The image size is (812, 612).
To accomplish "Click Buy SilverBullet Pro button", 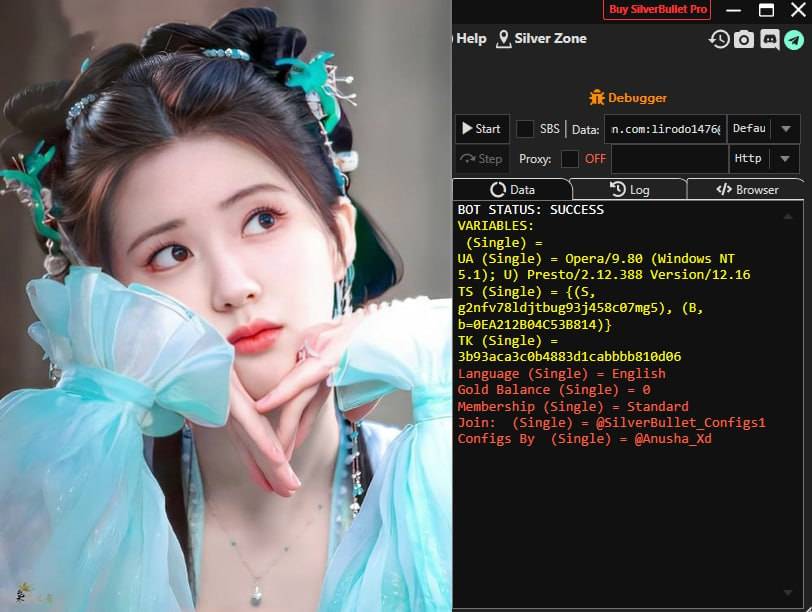I will (x=657, y=9).
